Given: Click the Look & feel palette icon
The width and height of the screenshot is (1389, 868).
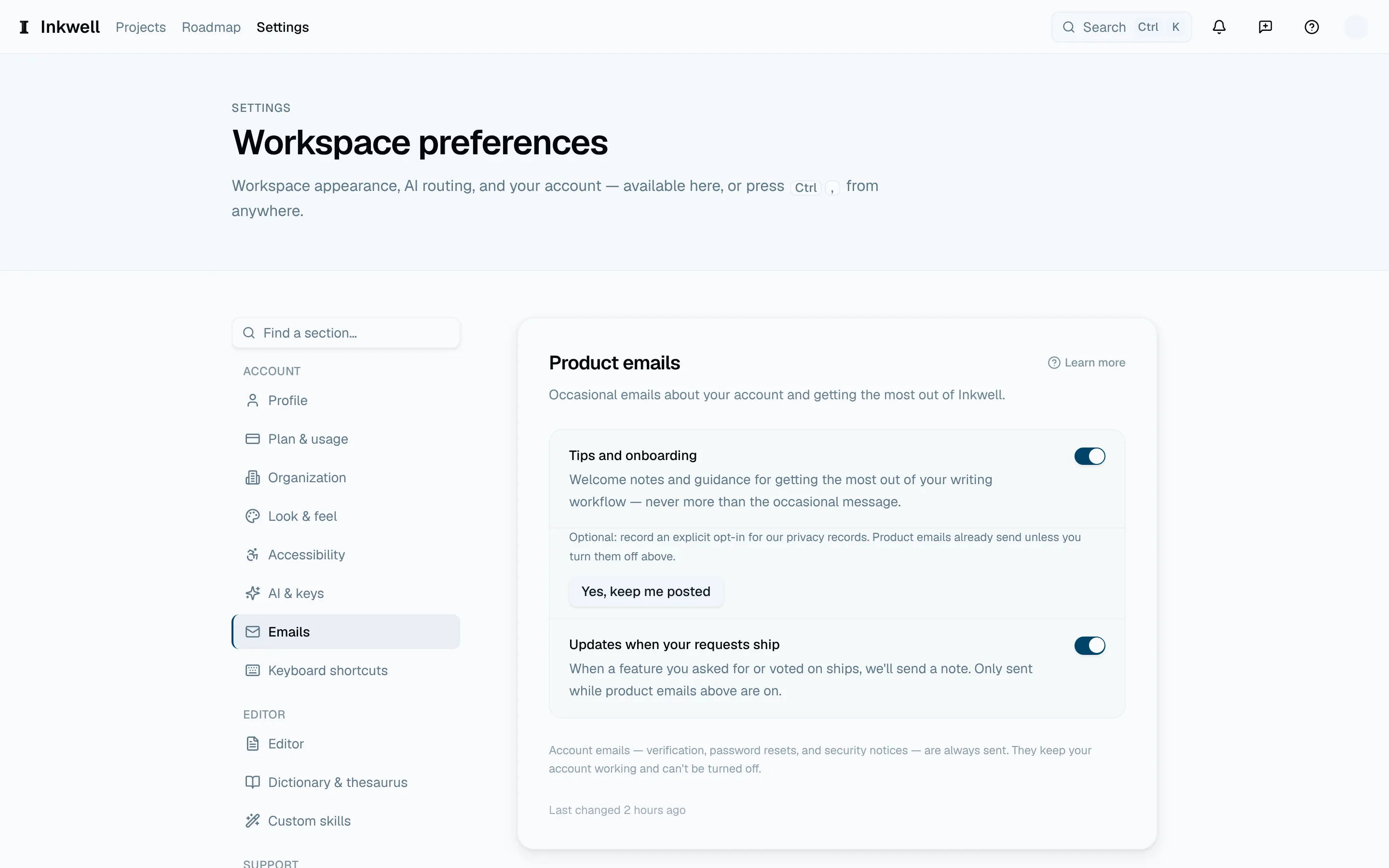Looking at the screenshot, I should click(253, 516).
